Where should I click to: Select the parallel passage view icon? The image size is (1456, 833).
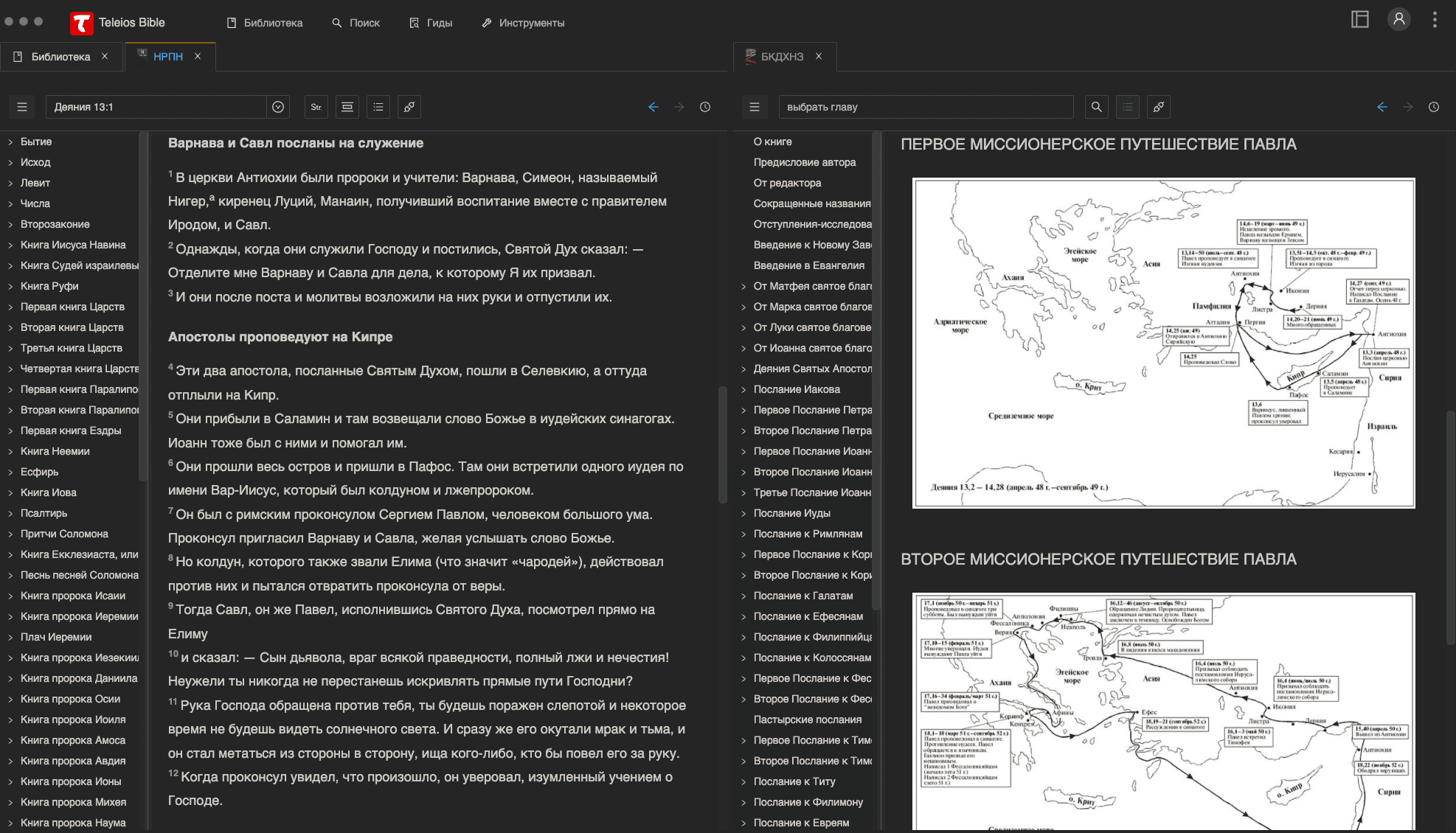tap(347, 107)
